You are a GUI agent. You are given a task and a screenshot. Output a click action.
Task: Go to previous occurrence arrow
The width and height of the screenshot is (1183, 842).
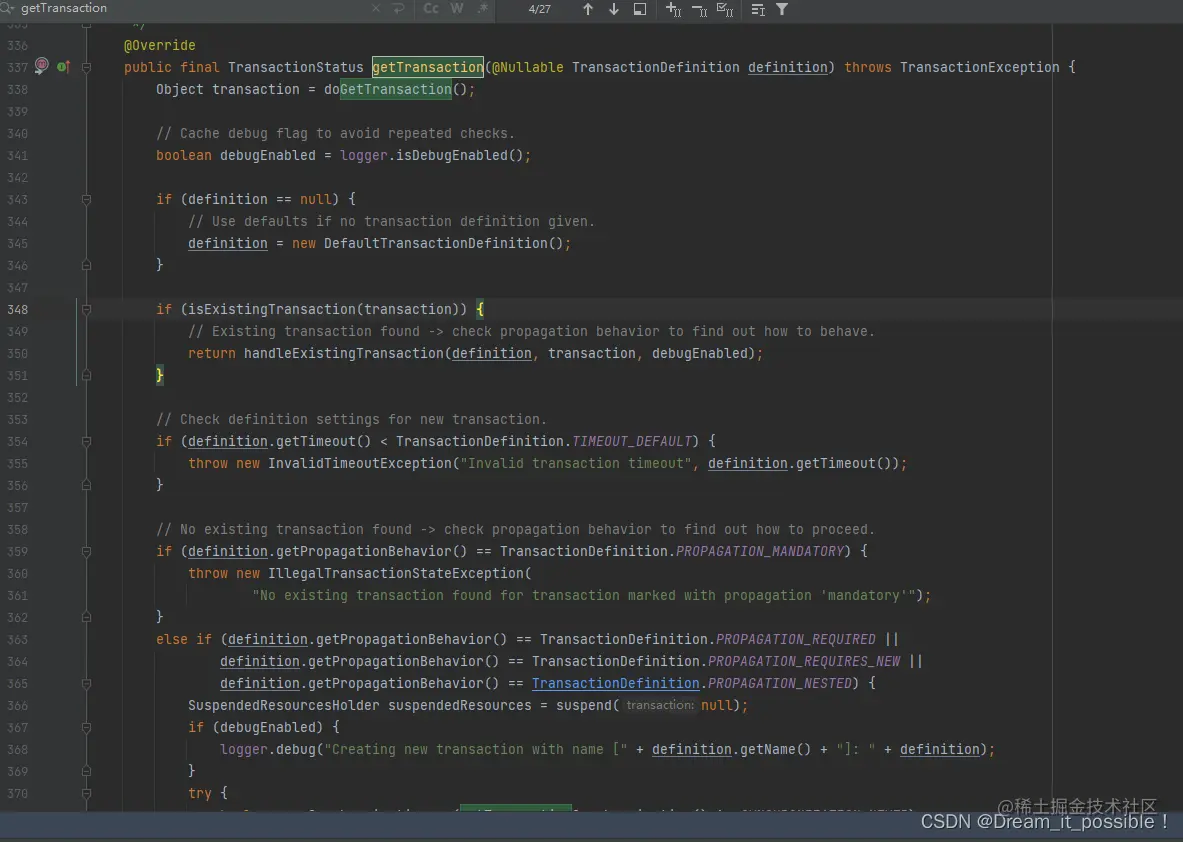point(588,9)
